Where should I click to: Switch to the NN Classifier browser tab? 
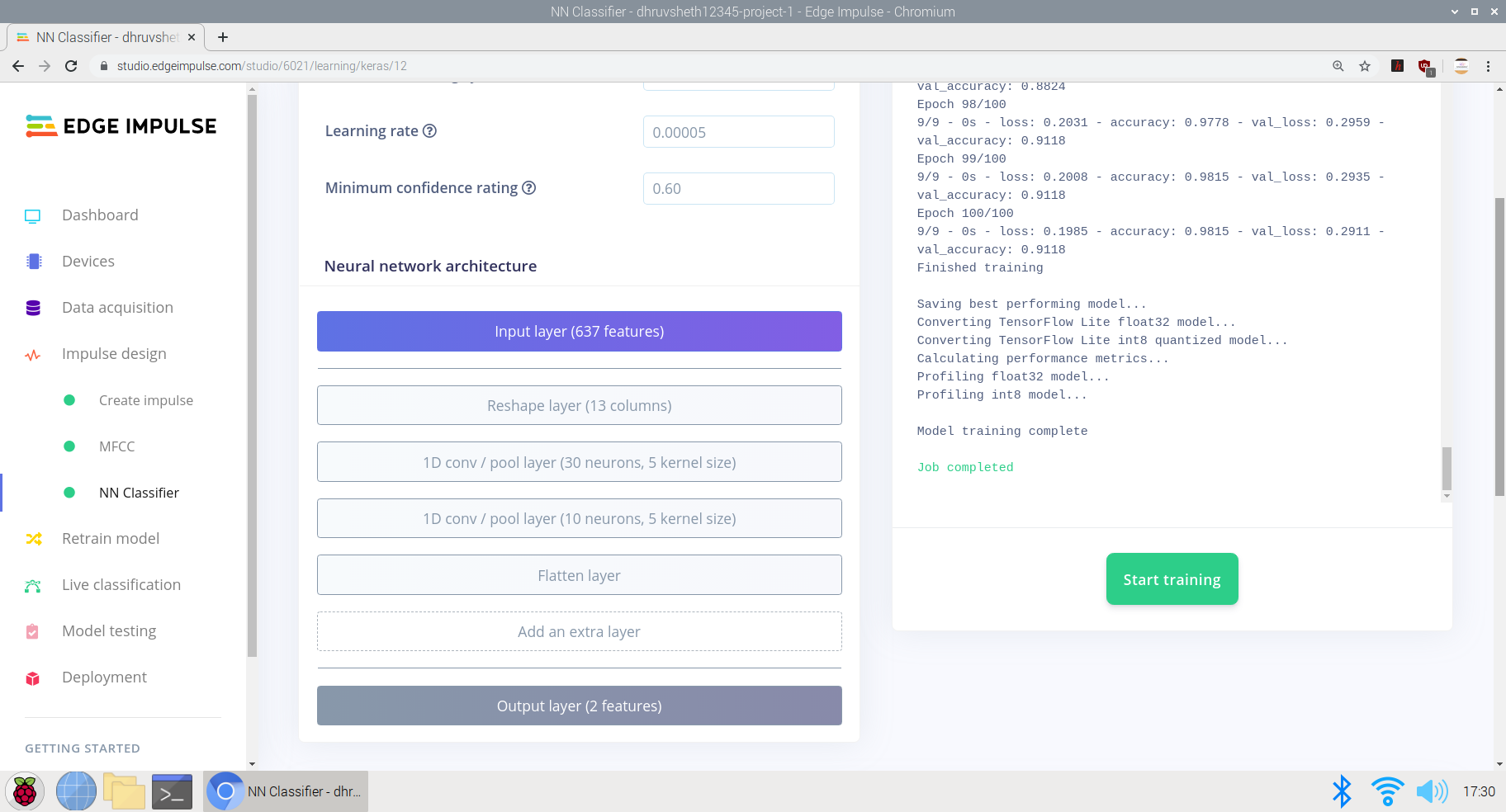click(x=106, y=36)
